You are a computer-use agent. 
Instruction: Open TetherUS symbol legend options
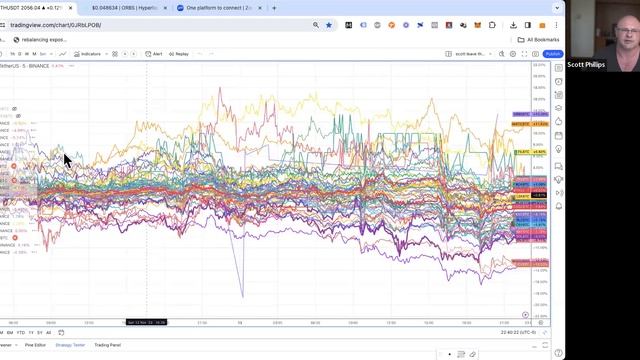tap(71, 66)
